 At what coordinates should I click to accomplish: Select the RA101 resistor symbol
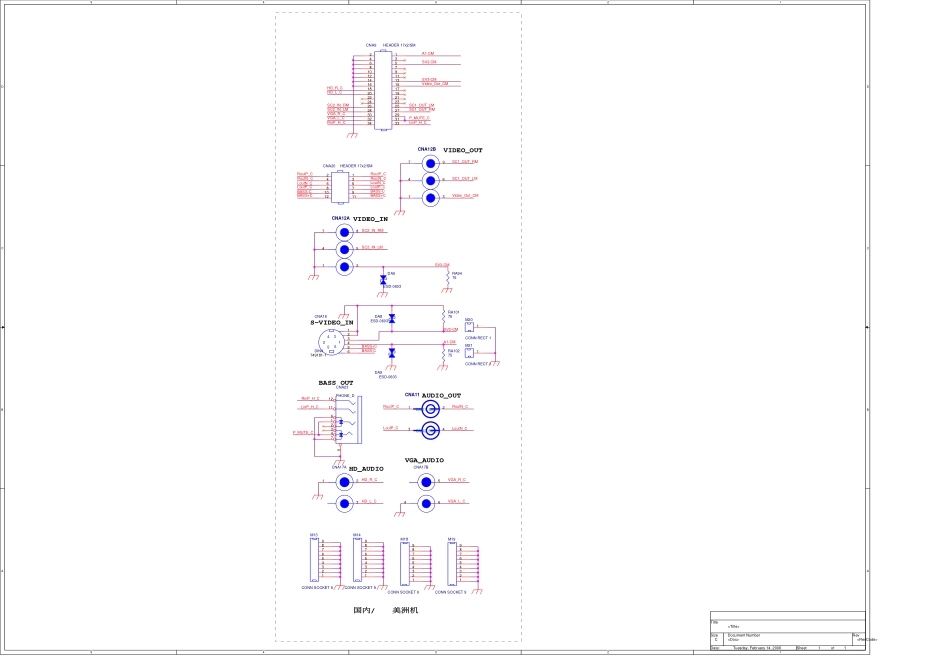tap(443, 316)
